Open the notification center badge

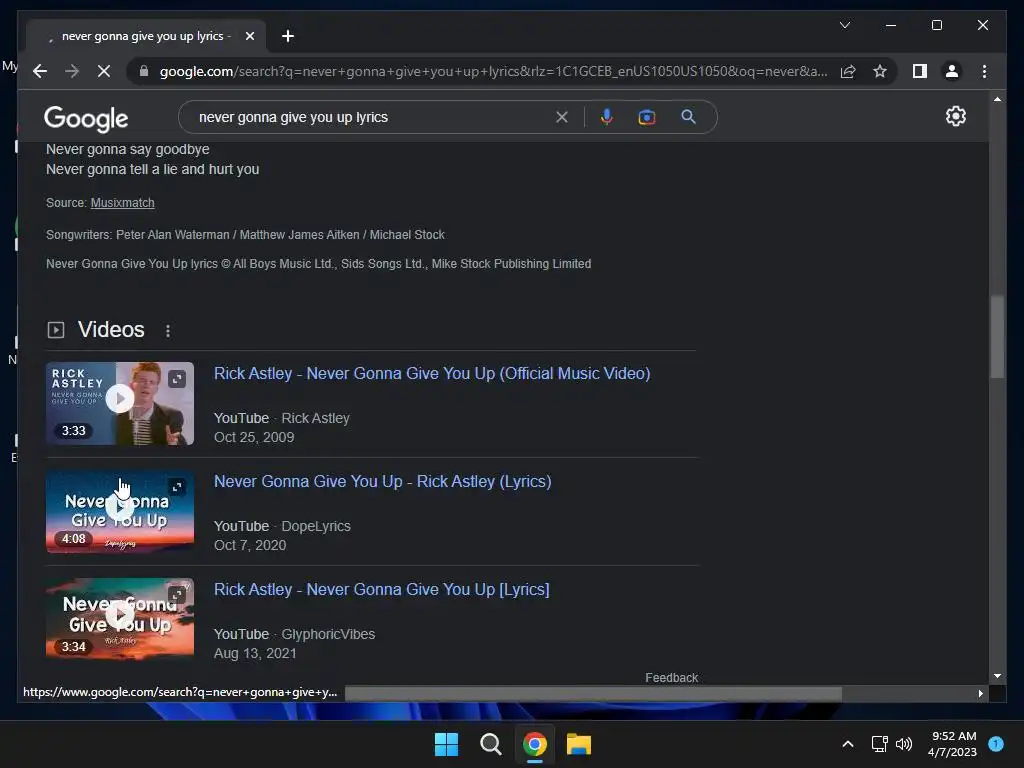coord(995,744)
